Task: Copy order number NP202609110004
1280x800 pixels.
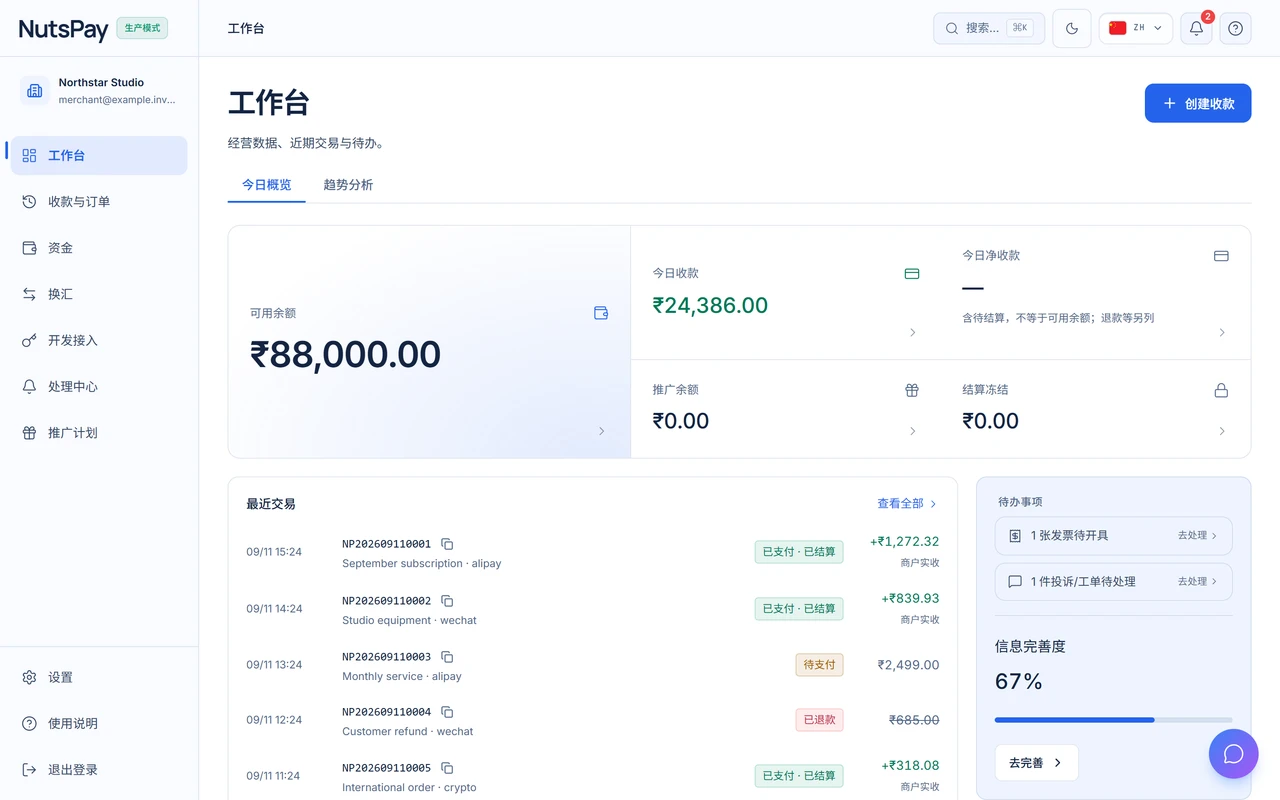Action: tap(447, 712)
